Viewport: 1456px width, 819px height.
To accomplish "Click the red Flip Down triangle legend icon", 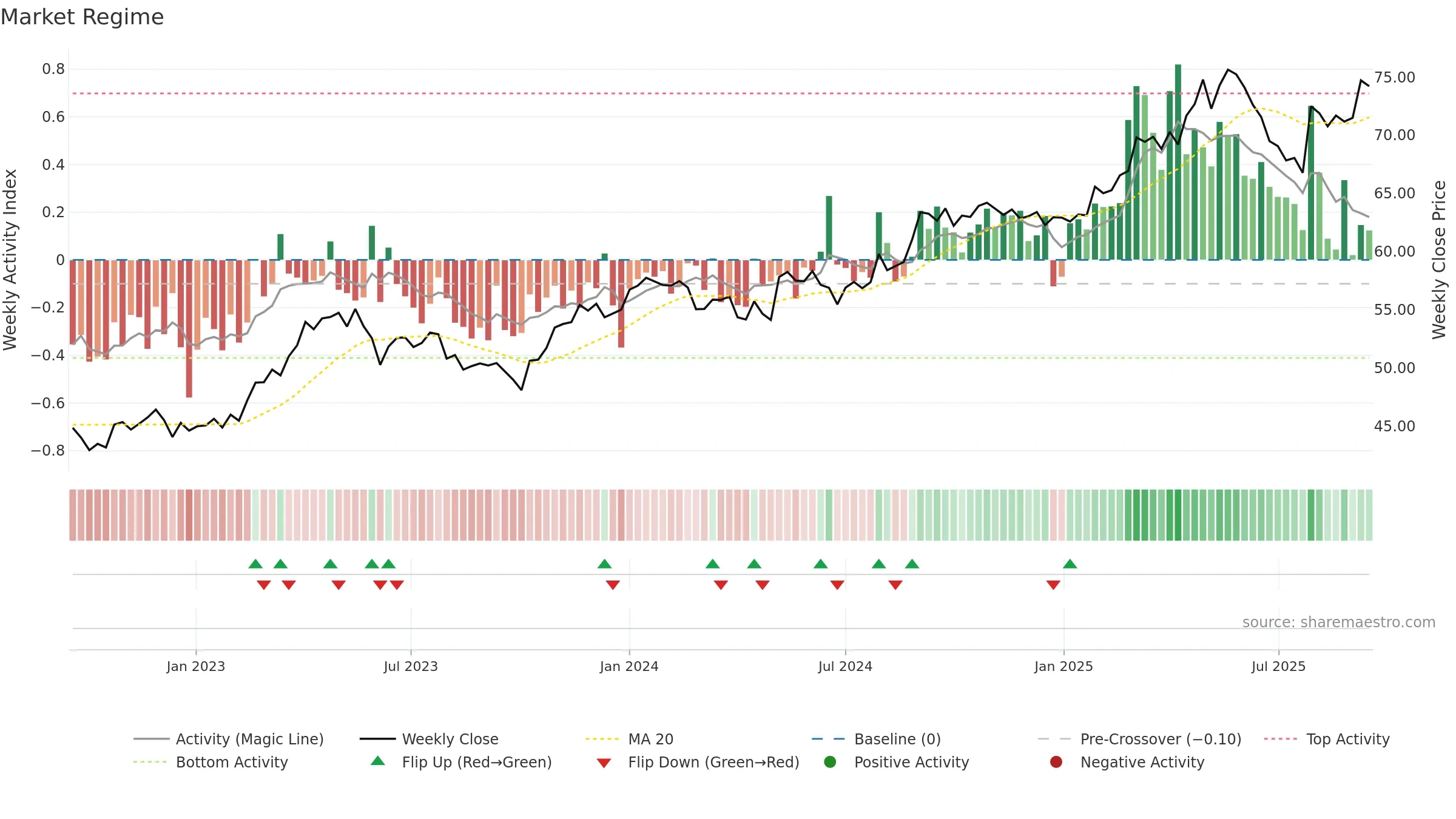I will (x=604, y=763).
